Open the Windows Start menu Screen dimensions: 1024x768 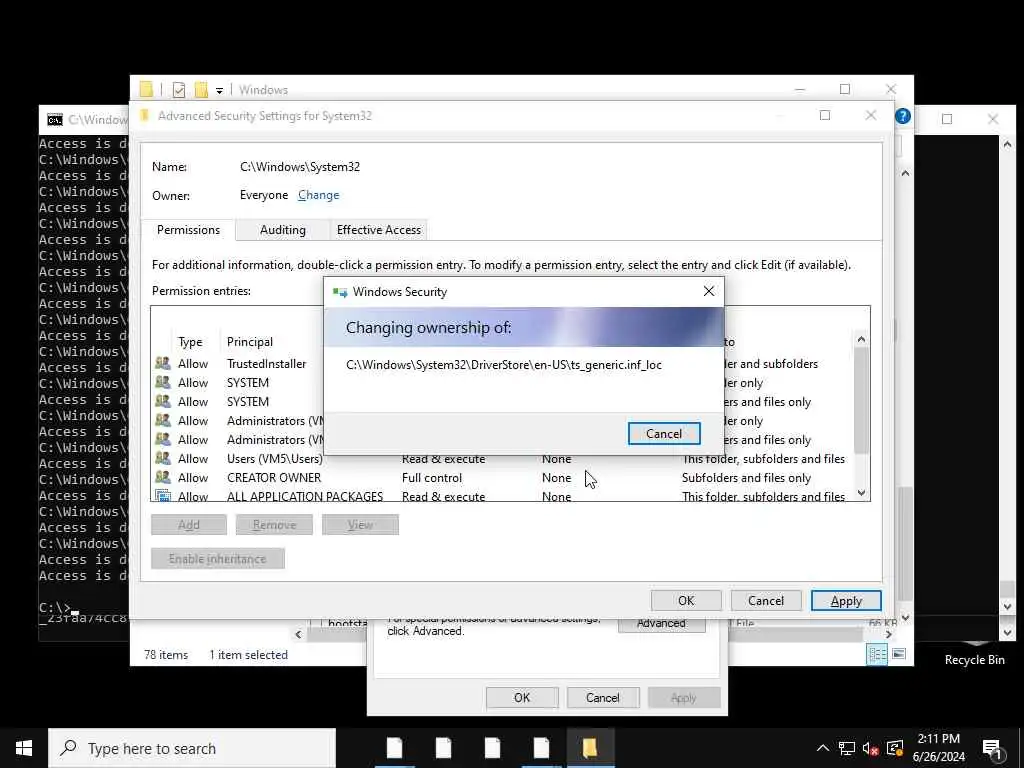[x=24, y=748]
